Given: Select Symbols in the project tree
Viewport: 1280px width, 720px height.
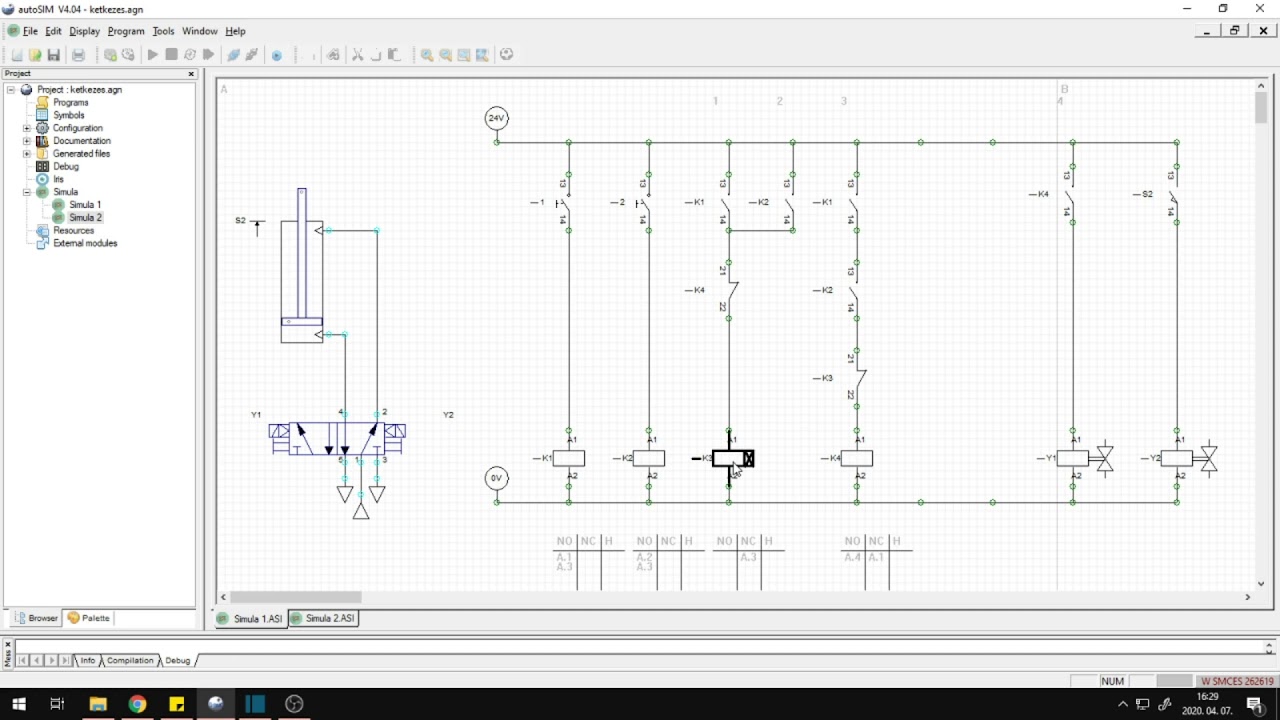Looking at the screenshot, I should pyautogui.click(x=69, y=116).
